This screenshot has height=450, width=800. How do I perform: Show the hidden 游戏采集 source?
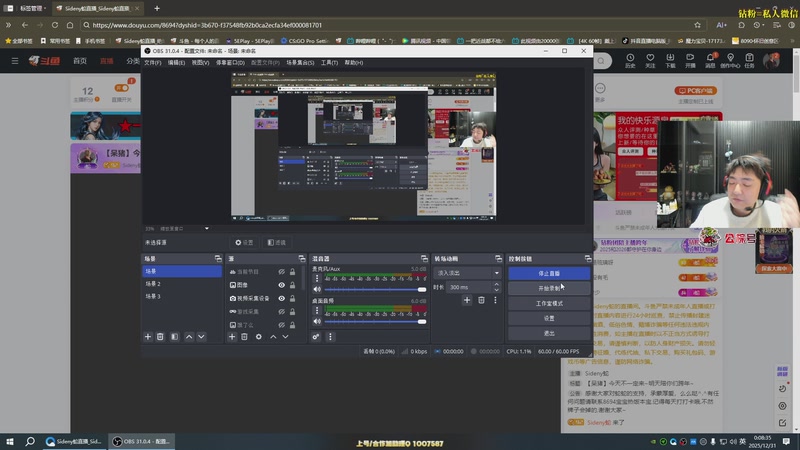(282, 312)
